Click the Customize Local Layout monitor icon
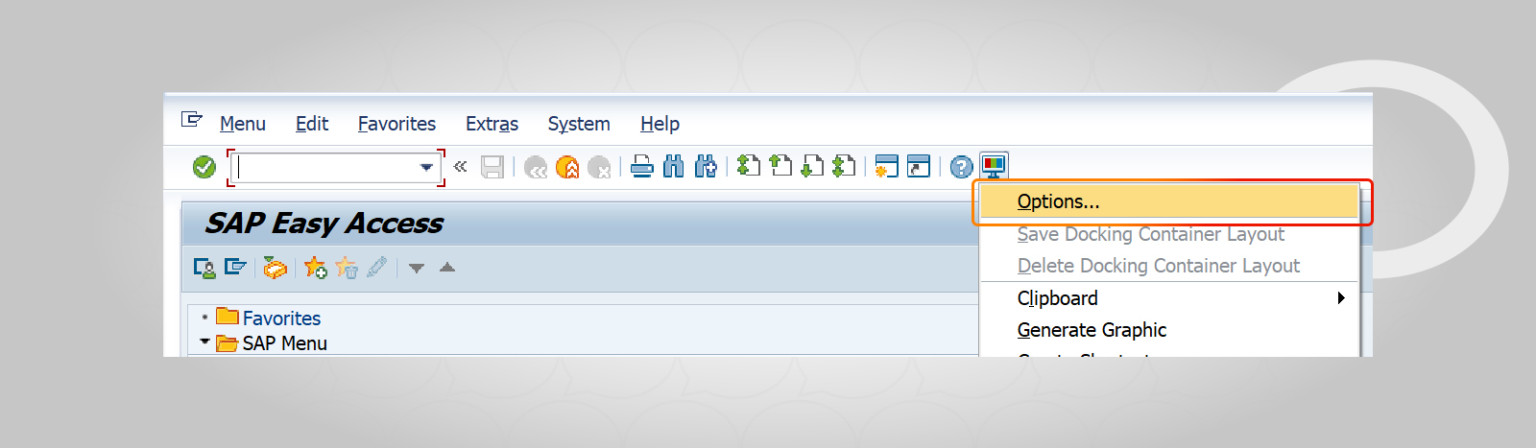1536x448 pixels. click(x=994, y=166)
